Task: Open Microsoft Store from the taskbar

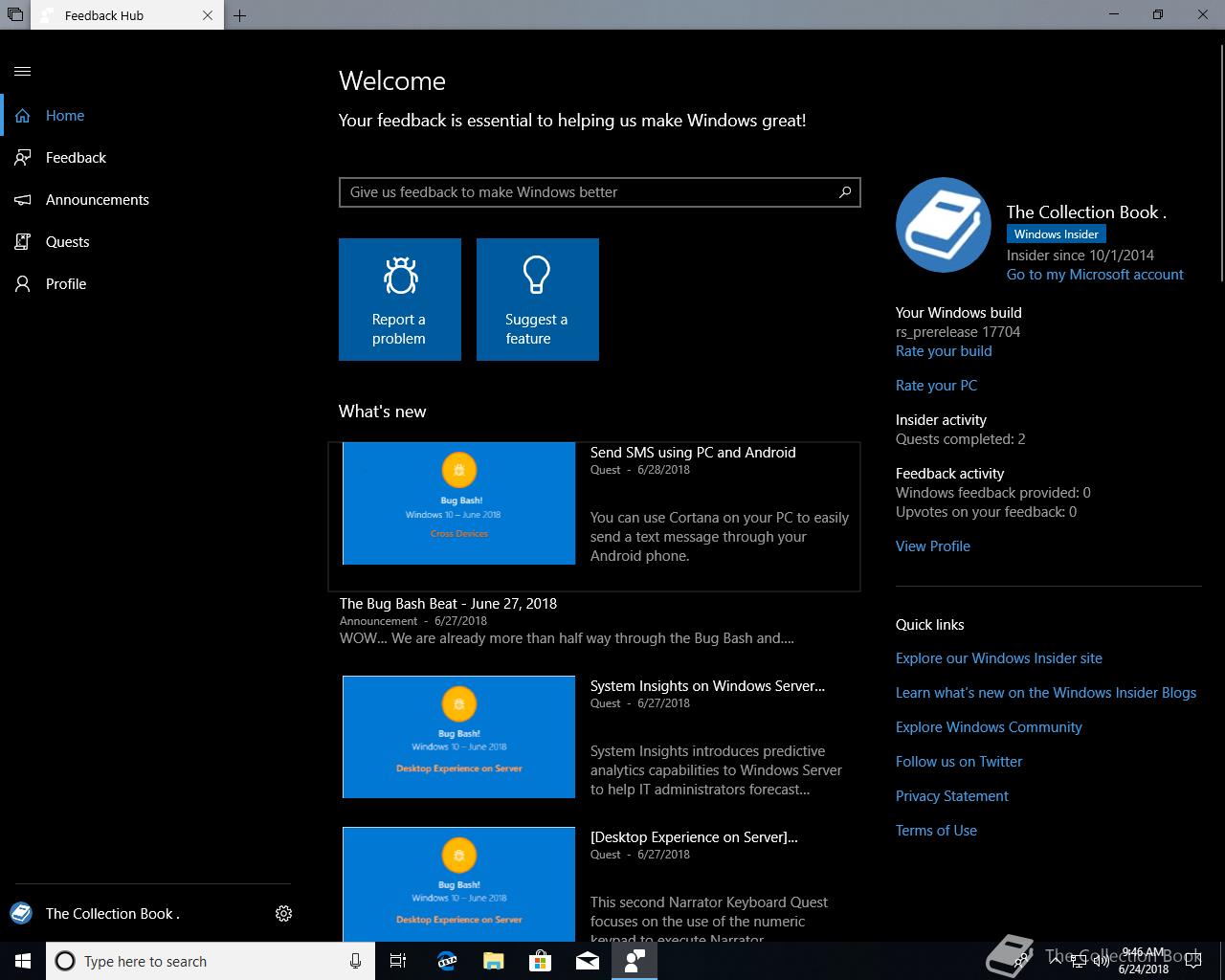Action: pos(540,961)
